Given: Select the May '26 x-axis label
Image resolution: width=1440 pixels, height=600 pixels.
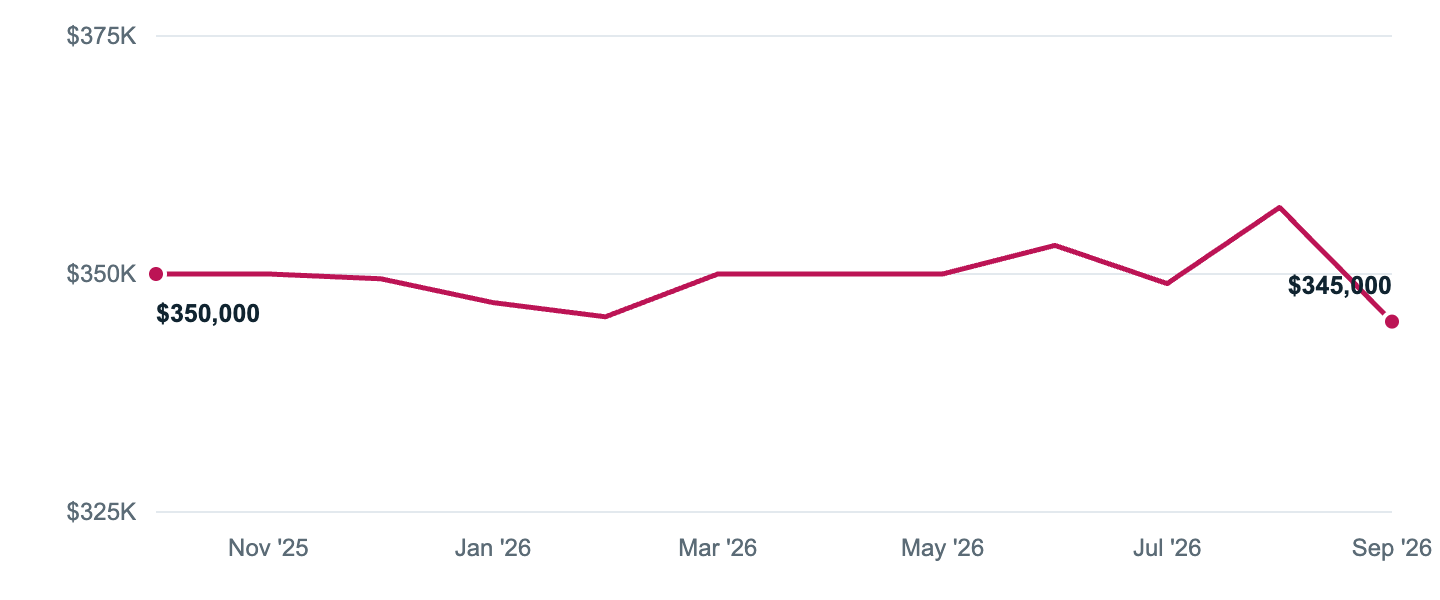Looking at the screenshot, I should tap(942, 548).
